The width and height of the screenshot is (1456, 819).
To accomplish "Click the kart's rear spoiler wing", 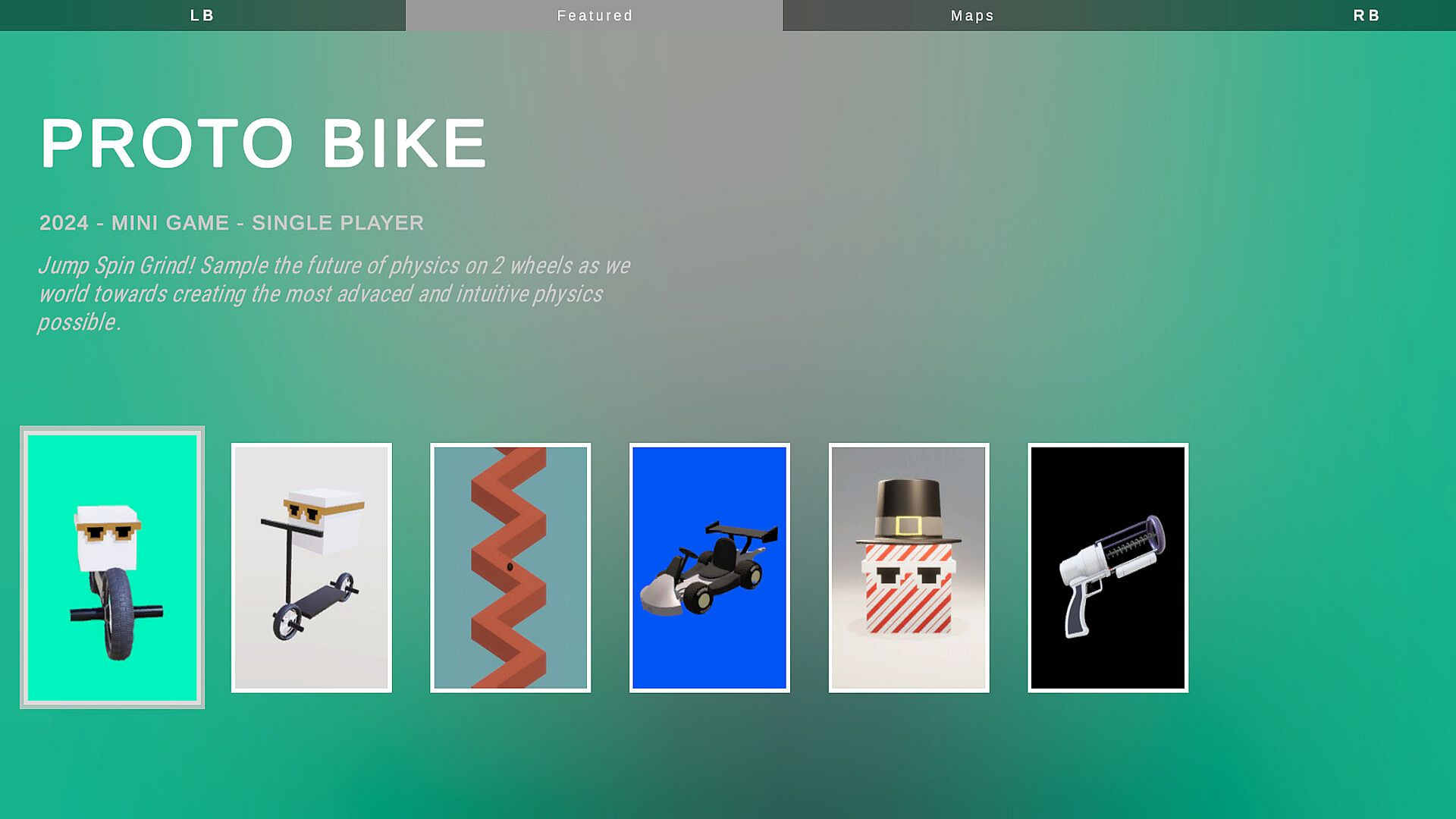I will click(x=742, y=533).
